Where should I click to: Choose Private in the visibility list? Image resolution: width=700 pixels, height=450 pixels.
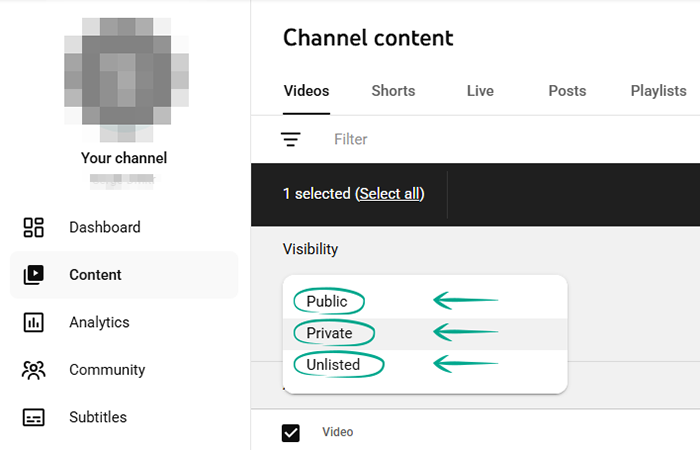(330, 333)
